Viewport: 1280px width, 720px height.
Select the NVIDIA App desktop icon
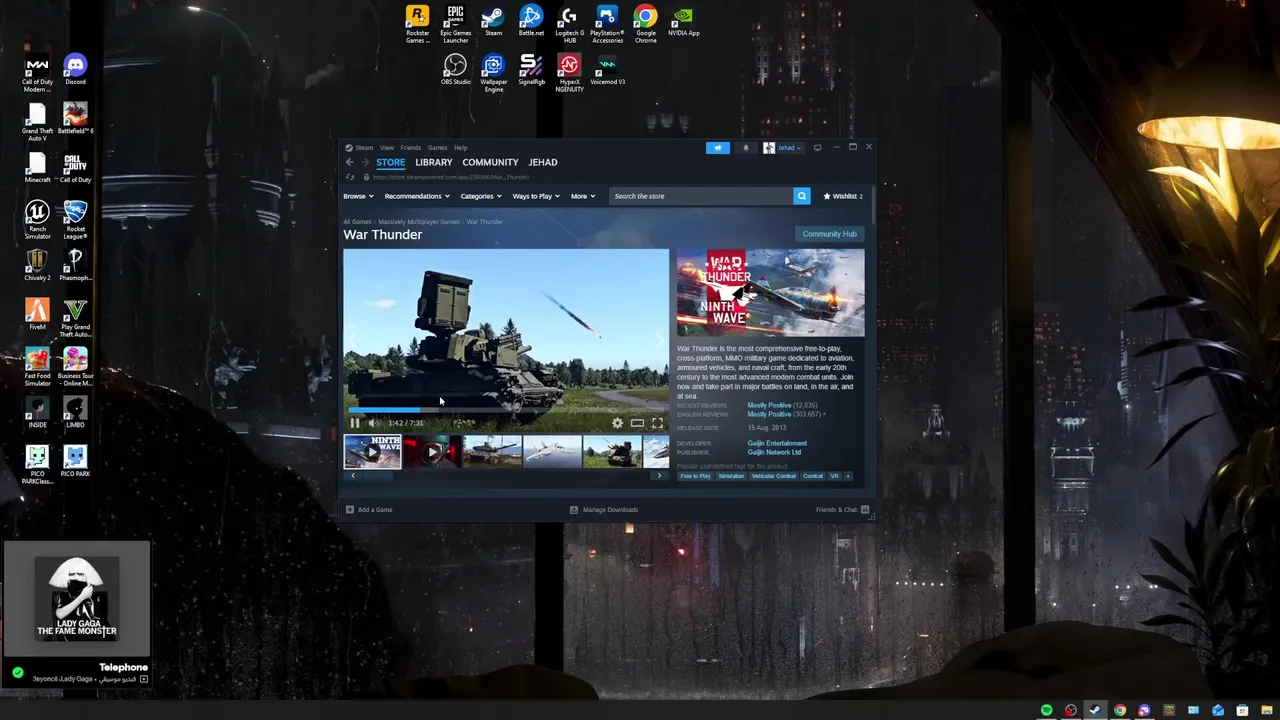pyautogui.click(x=683, y=21)
